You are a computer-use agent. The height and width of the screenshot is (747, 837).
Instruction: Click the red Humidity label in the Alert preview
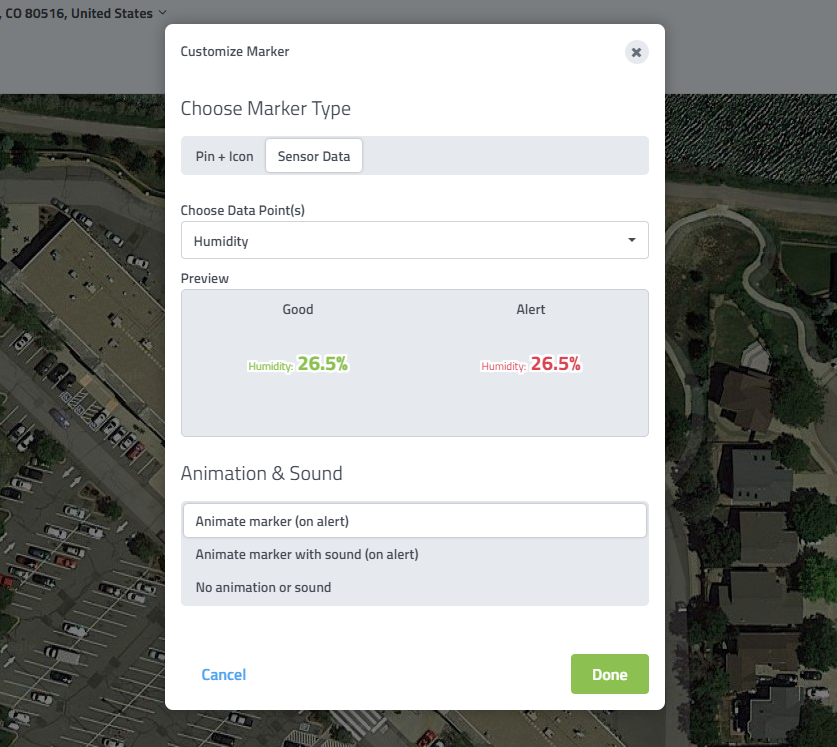pyautogui.click(x=503, y=367)
